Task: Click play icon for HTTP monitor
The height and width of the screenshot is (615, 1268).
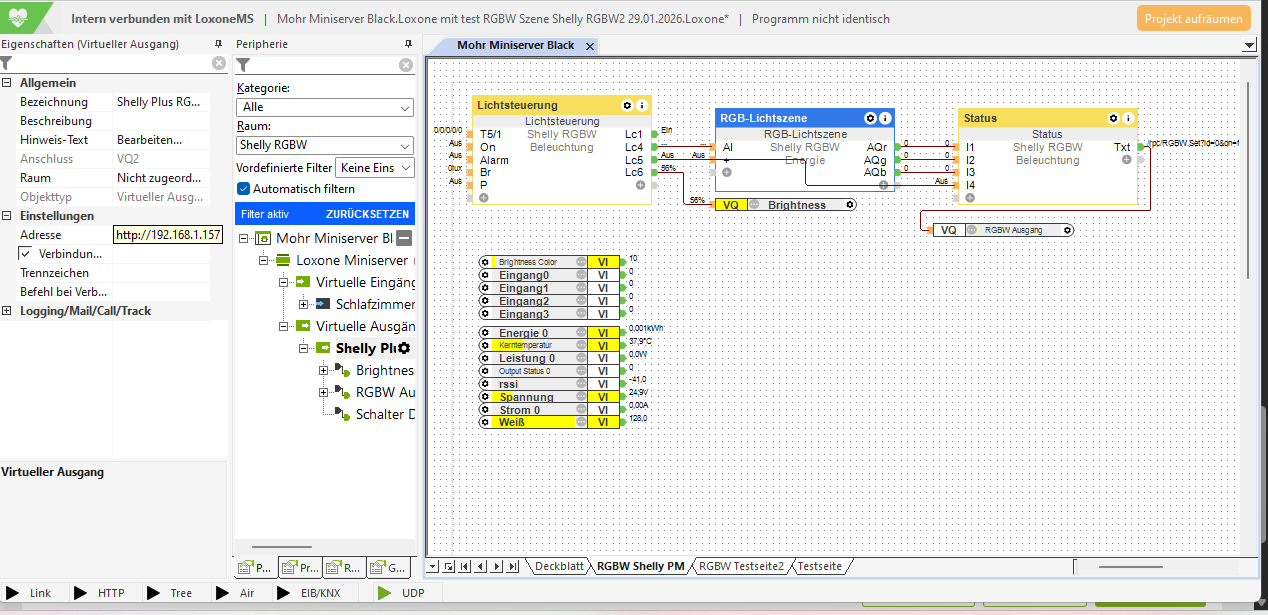Action: pos(81,593)
